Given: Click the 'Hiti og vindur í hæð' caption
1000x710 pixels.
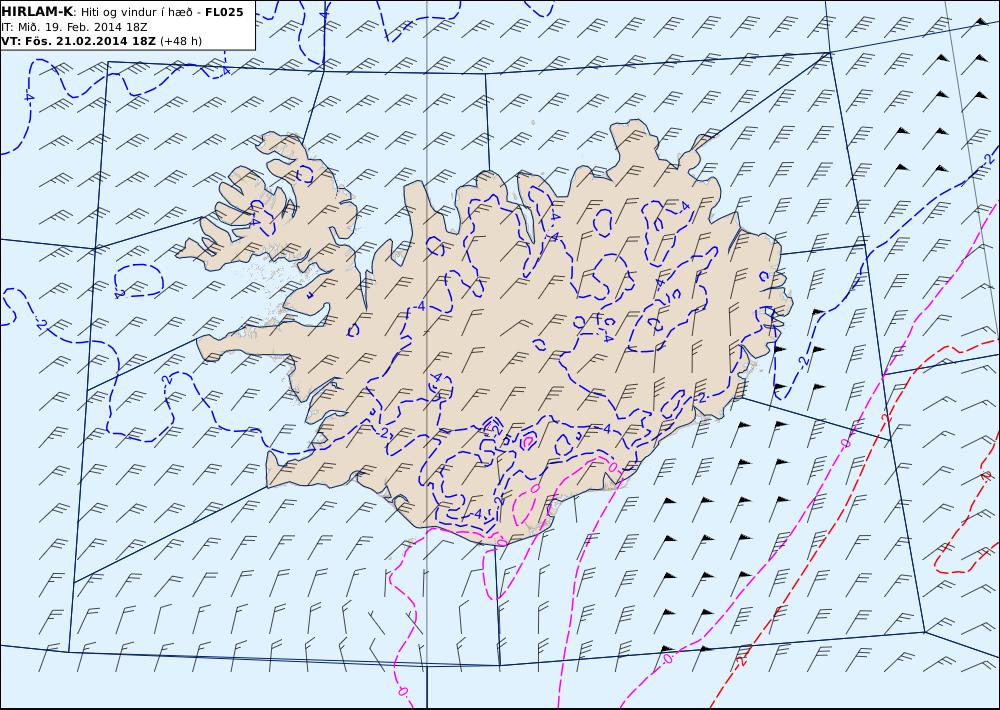Looking at the screenshot, I should point(136,13).
